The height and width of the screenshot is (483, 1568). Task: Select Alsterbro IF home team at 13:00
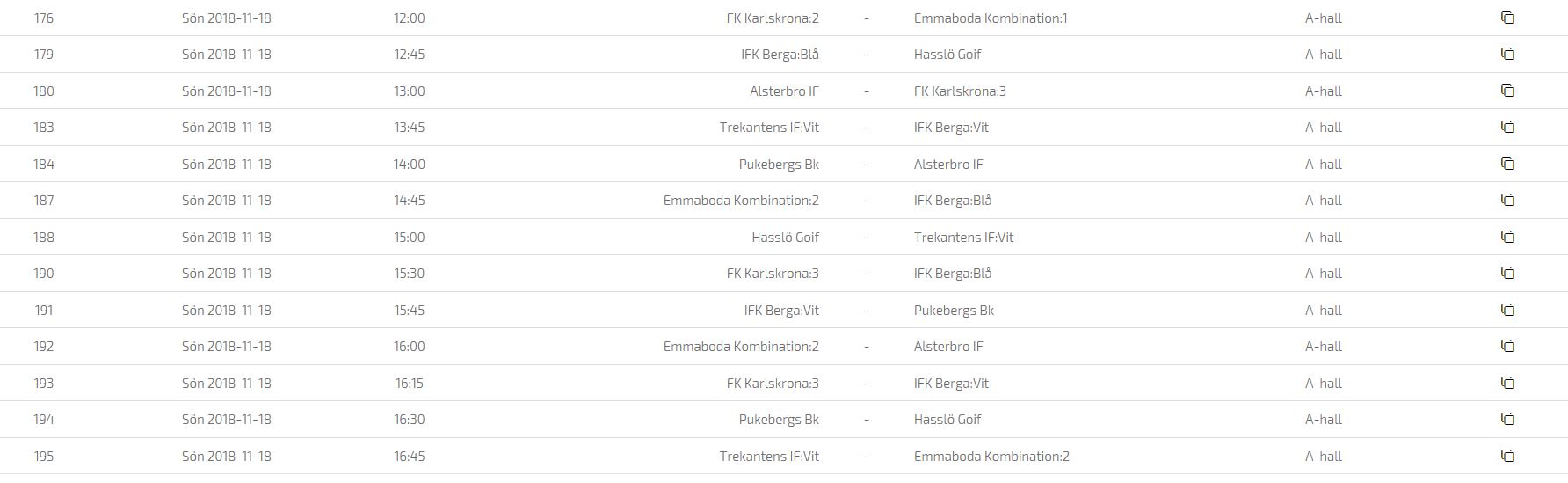coord(784,91)
